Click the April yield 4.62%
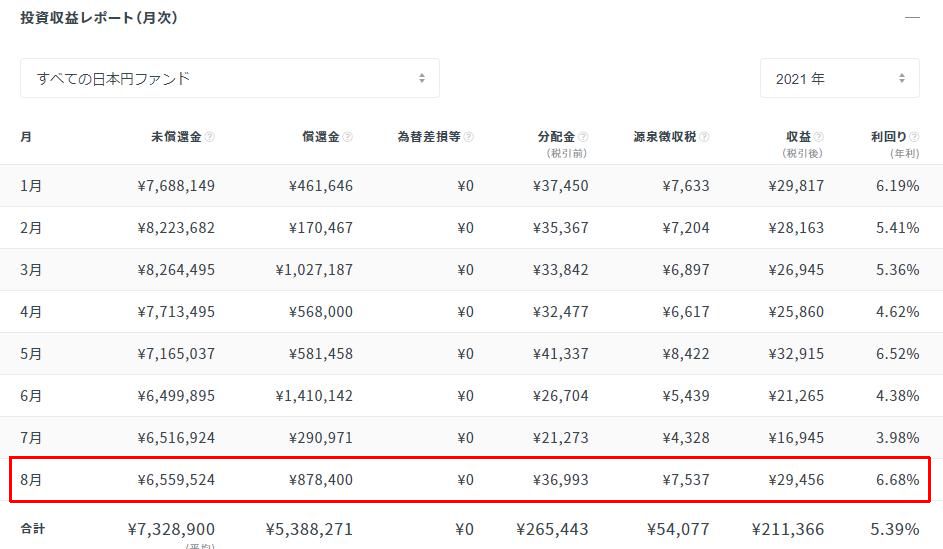Viewport: 943px width, 549px height. (897, 312)
